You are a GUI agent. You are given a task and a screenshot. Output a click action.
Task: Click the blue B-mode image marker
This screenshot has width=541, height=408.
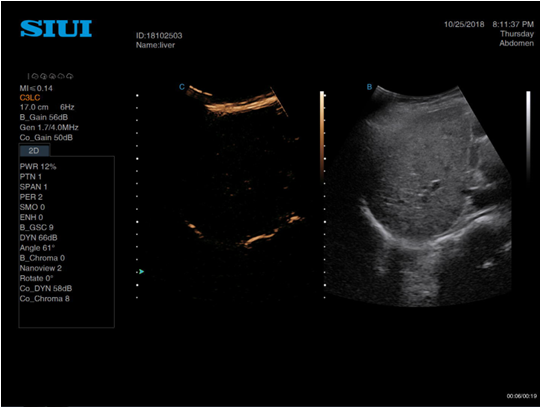pos(369,87)
